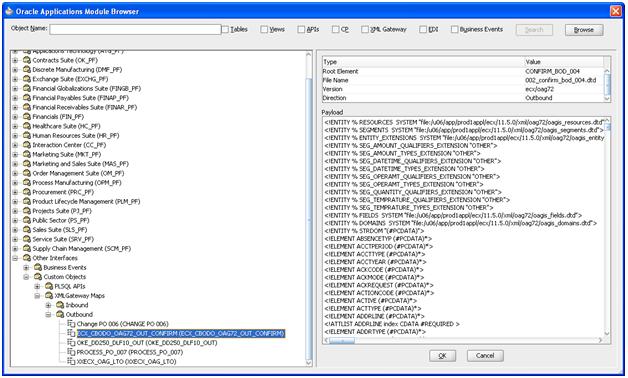Click the Outbound folder icon
The width and height of the screenshot is (628, 378).
coord(60,314)
